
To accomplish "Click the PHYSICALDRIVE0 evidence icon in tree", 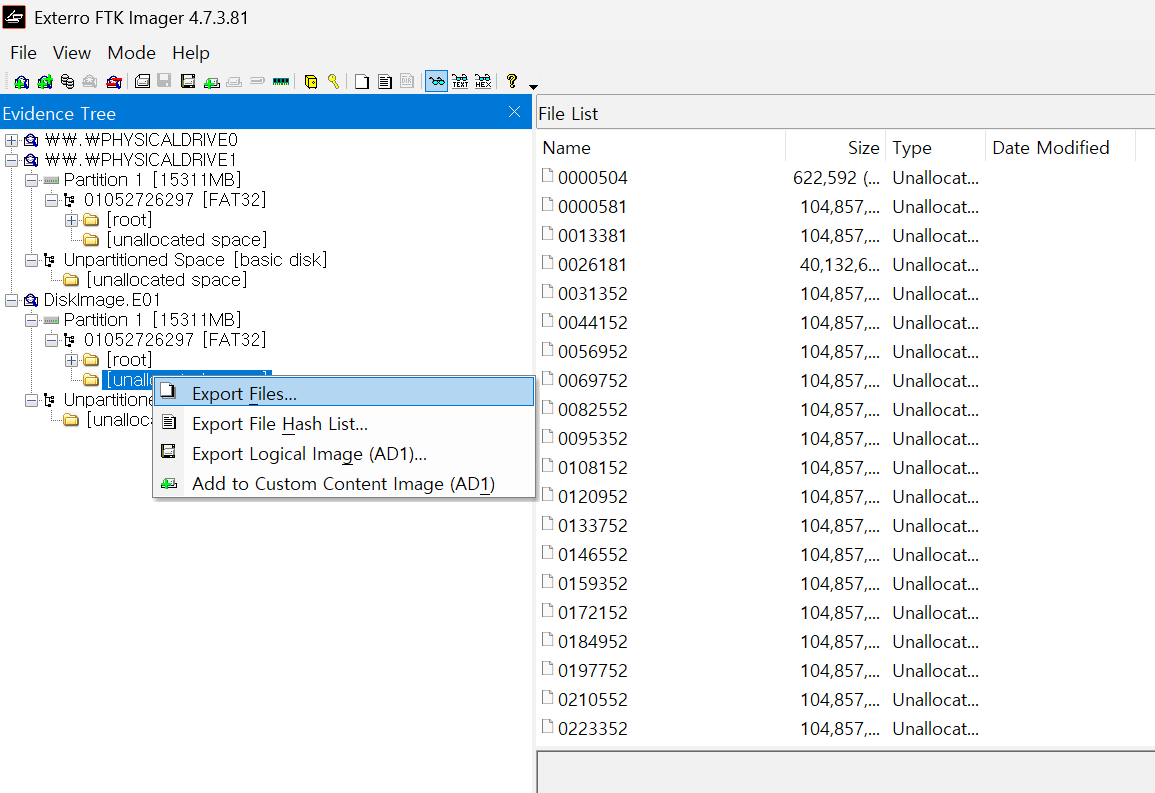I will pyautogui.click(x=31, y=140).
